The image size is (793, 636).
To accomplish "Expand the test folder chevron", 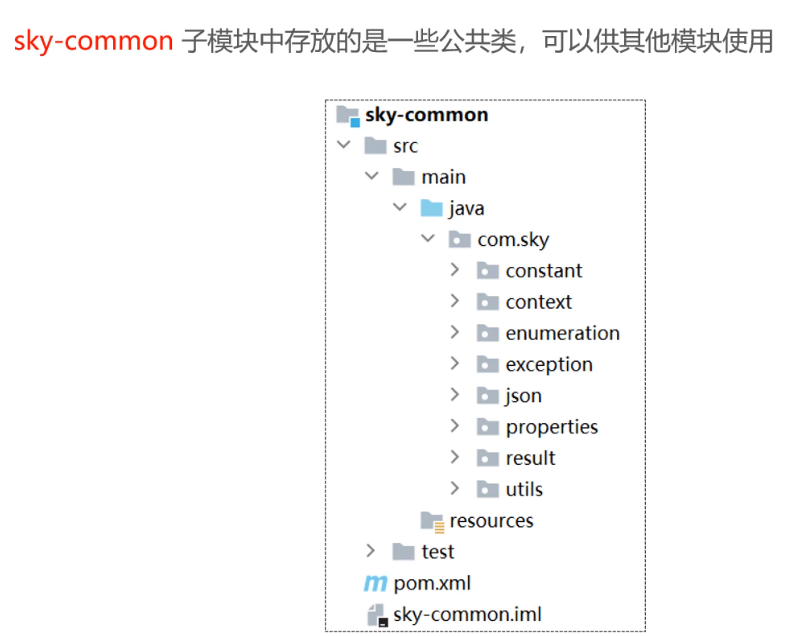I will [371, 551].
